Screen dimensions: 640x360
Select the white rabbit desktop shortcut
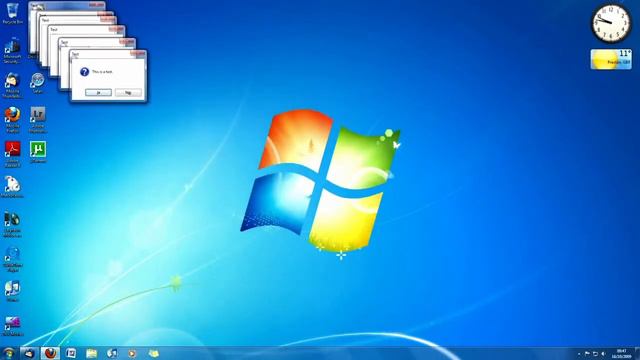(12, 187)
